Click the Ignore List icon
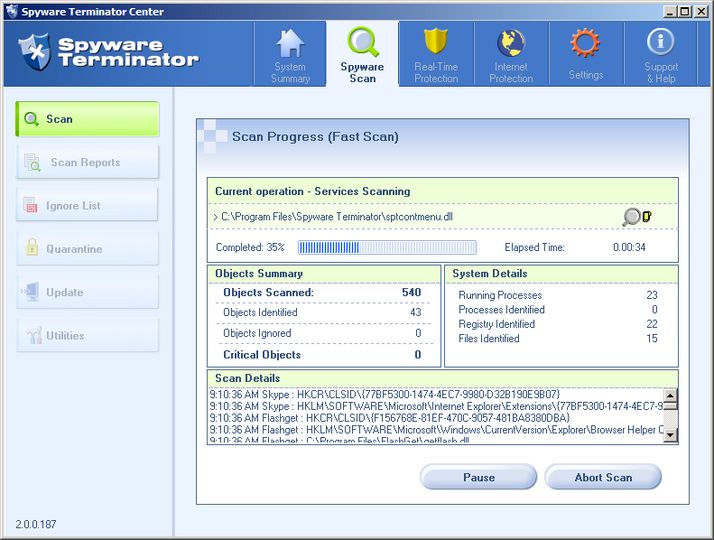 31,205
